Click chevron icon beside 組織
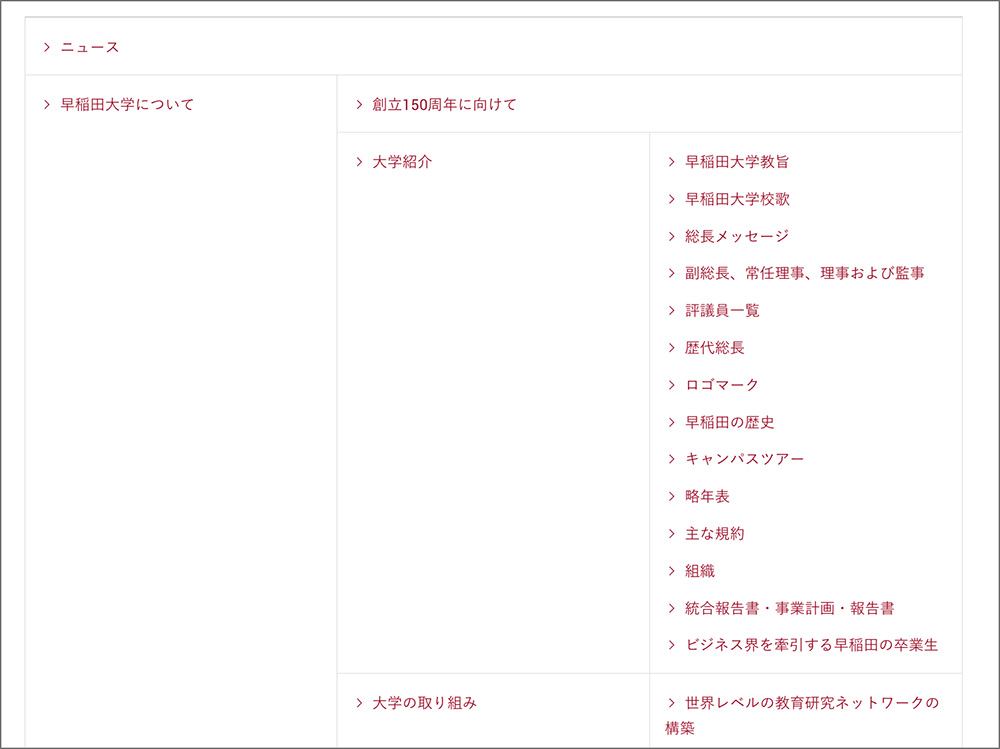This screenshot has height=749, width=1000. [671, 571]
